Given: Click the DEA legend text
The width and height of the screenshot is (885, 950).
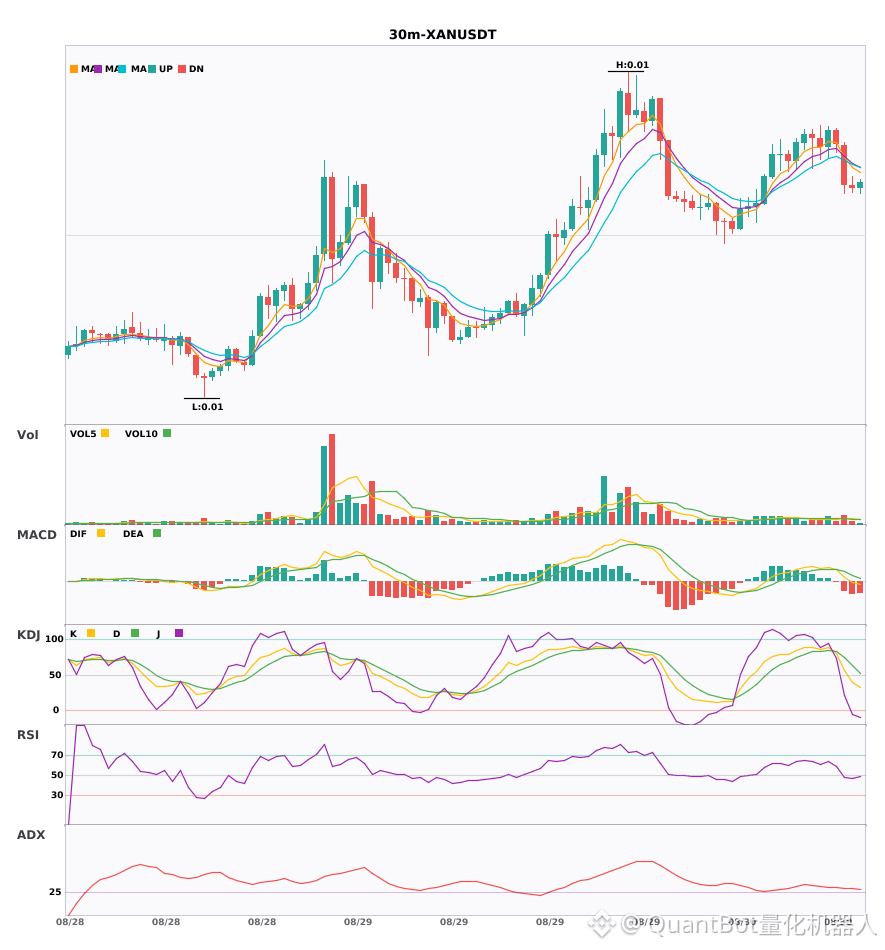Looking at the screenshot, I should point(133,534).
